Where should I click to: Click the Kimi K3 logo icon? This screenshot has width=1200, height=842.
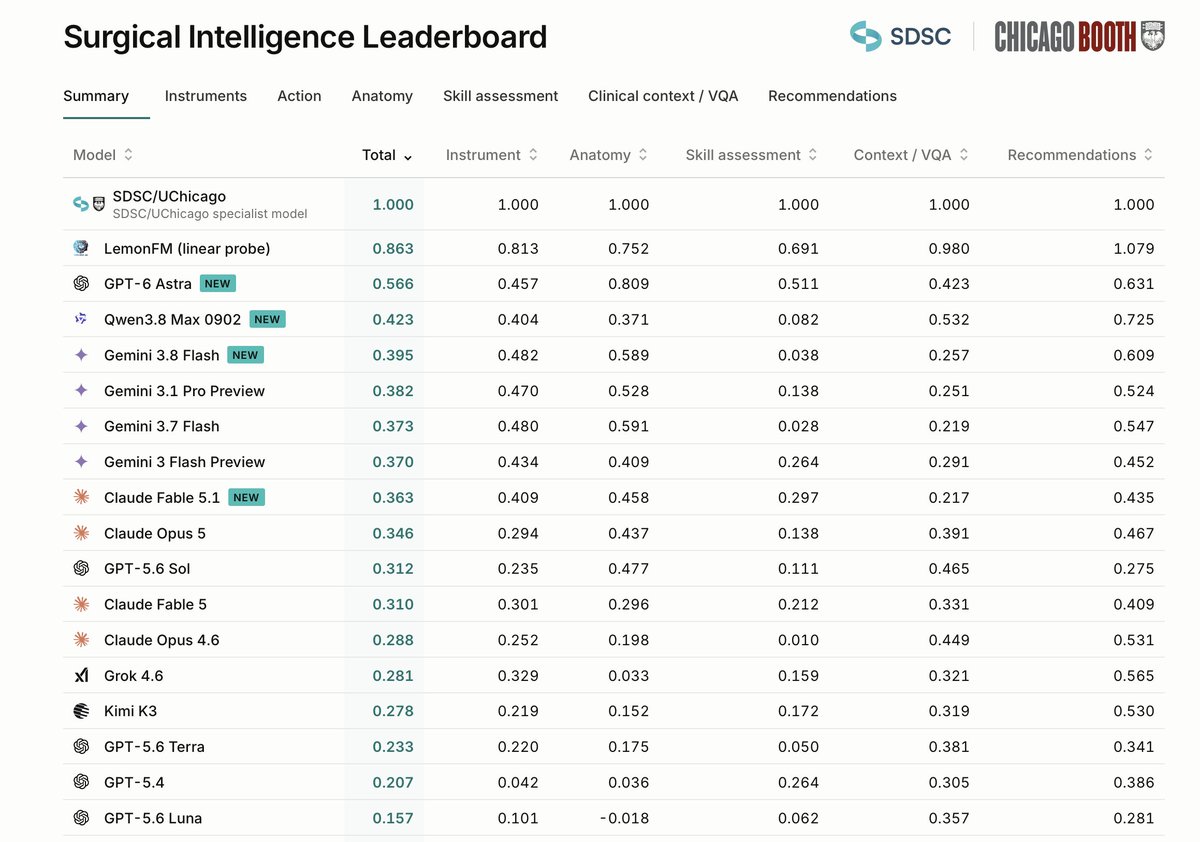(81, 711)
